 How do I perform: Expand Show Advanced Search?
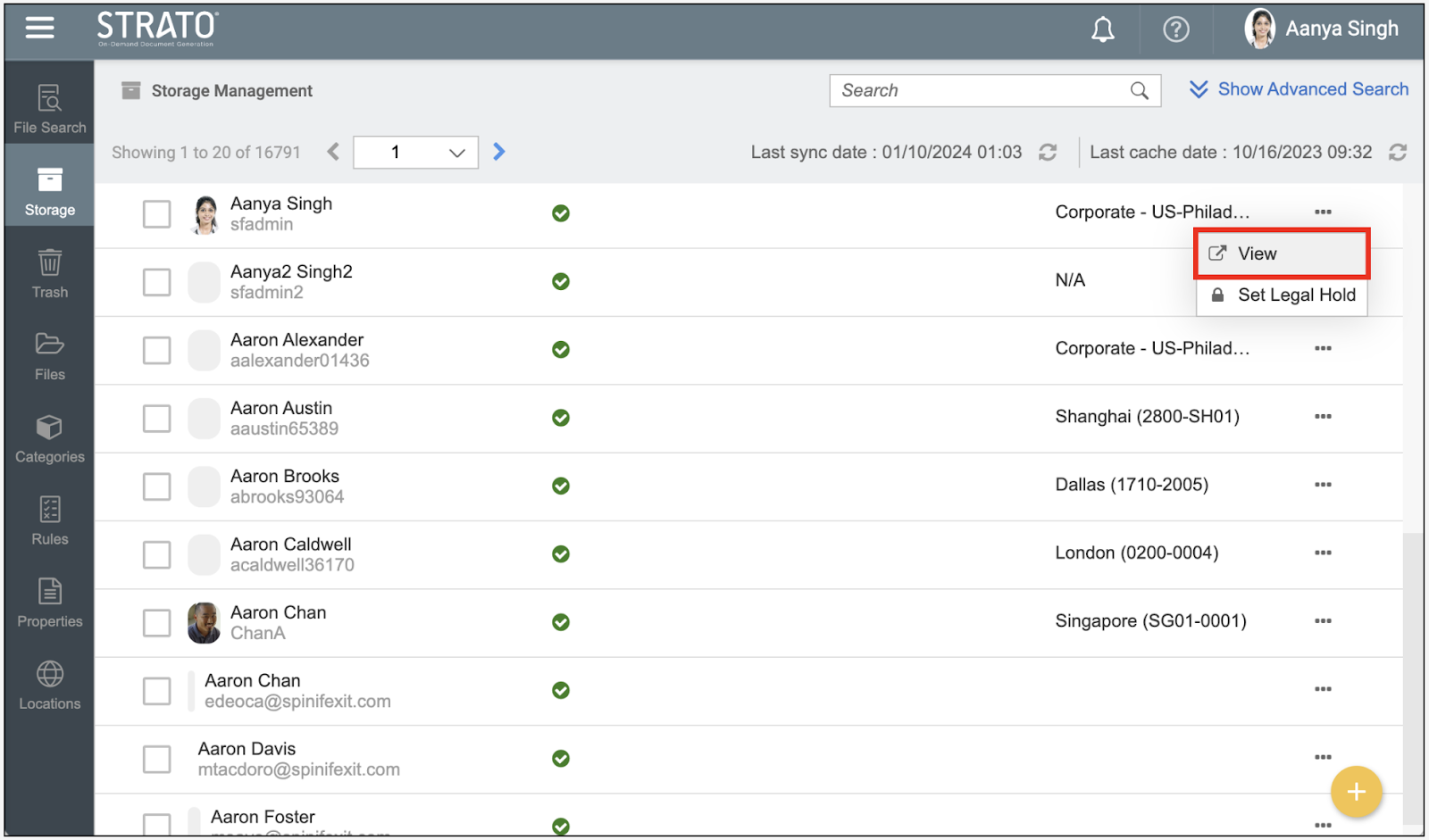[1299, 89]
